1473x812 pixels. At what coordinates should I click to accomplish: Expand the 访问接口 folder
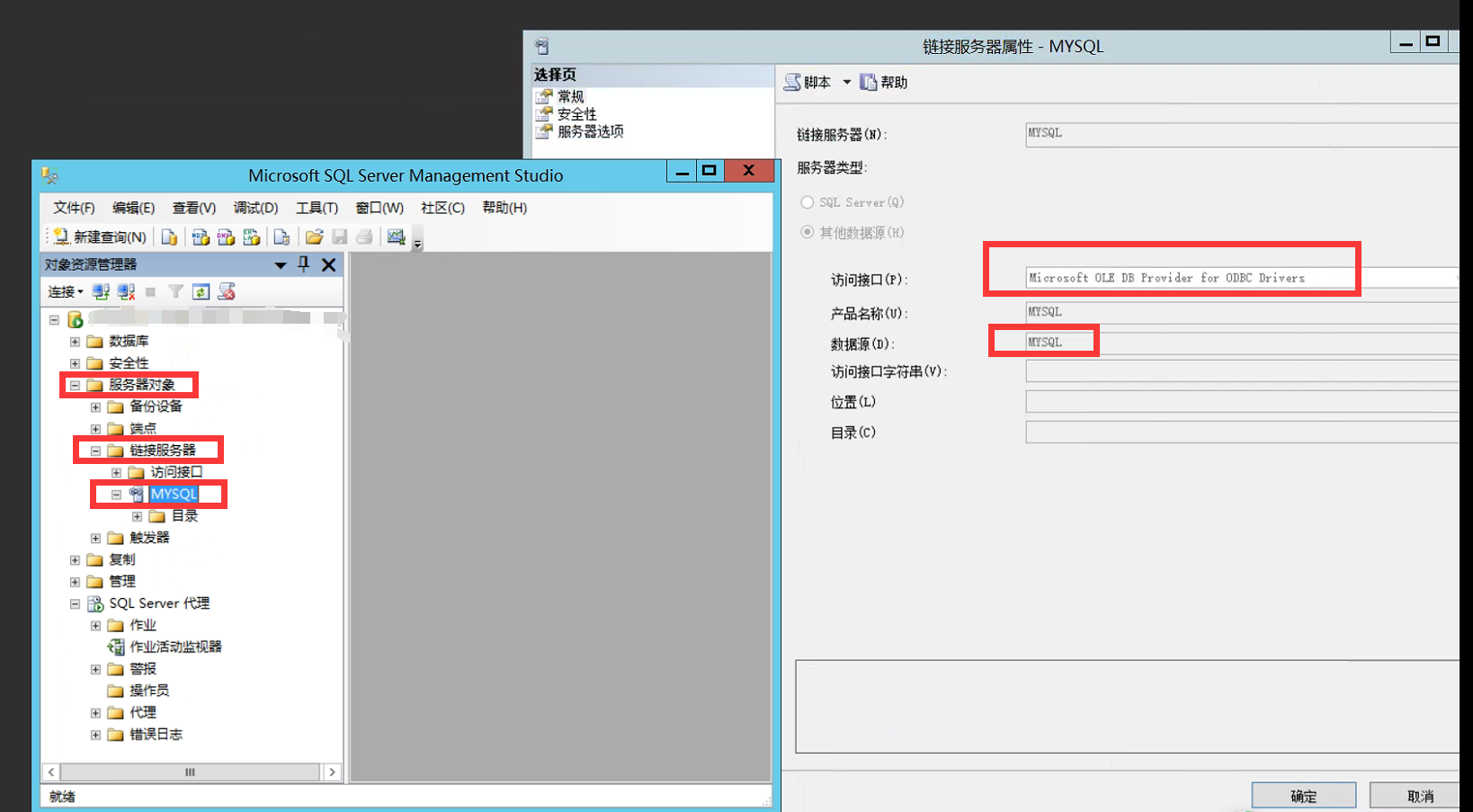(116, 472)
